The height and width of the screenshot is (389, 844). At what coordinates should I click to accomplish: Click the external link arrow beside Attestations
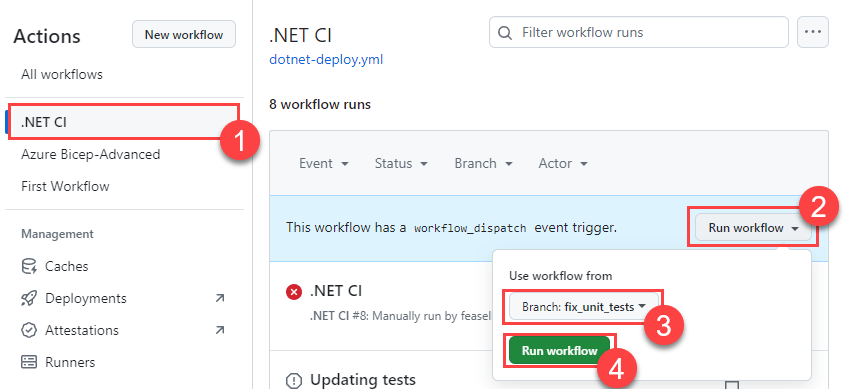pos(220,330)
